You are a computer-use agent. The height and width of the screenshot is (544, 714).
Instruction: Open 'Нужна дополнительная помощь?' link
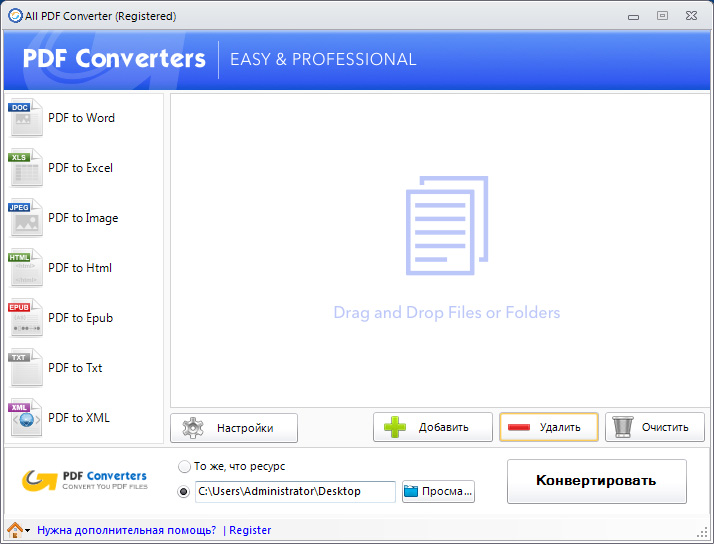(x=127, y=530)
